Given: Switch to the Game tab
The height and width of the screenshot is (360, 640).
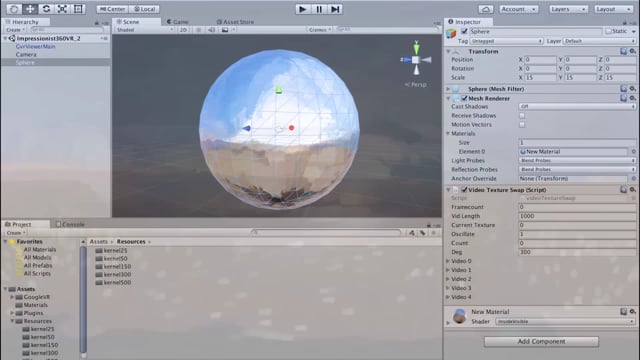Looking at the screenshot, I should pyautogui.click(x=177, y=22).
